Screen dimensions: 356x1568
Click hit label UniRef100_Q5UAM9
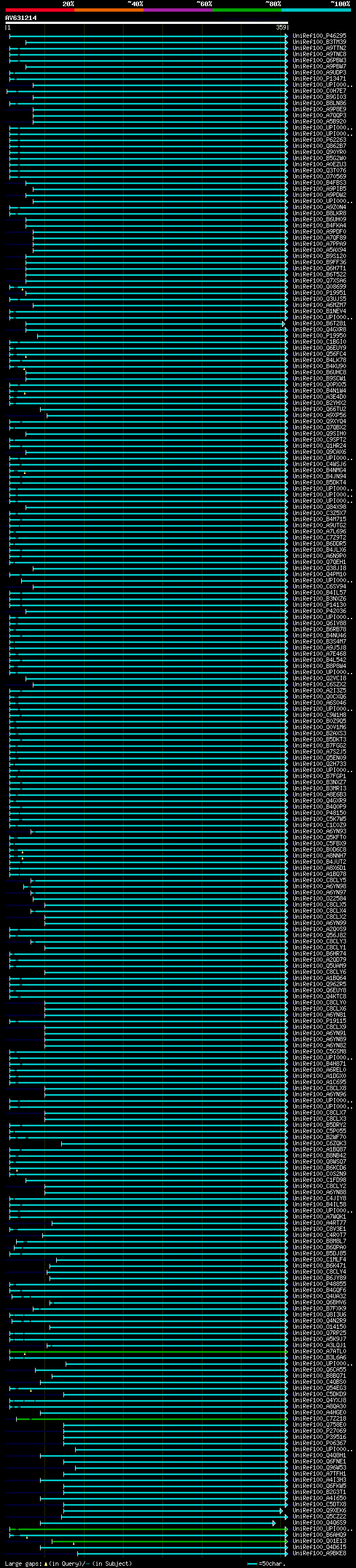[319, 966]
